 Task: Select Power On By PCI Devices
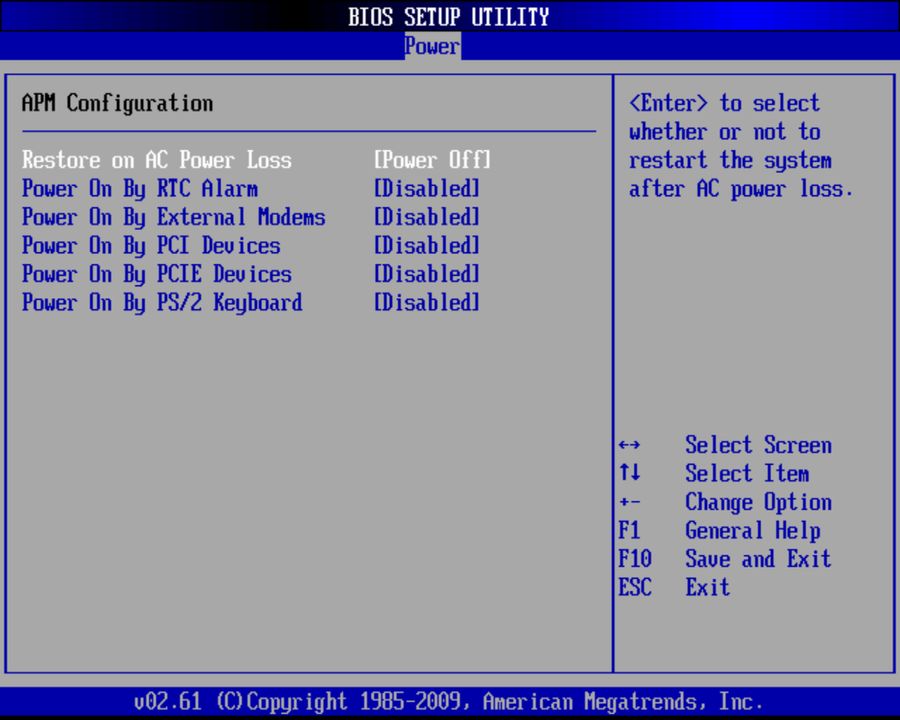click(x=151, y=246)
